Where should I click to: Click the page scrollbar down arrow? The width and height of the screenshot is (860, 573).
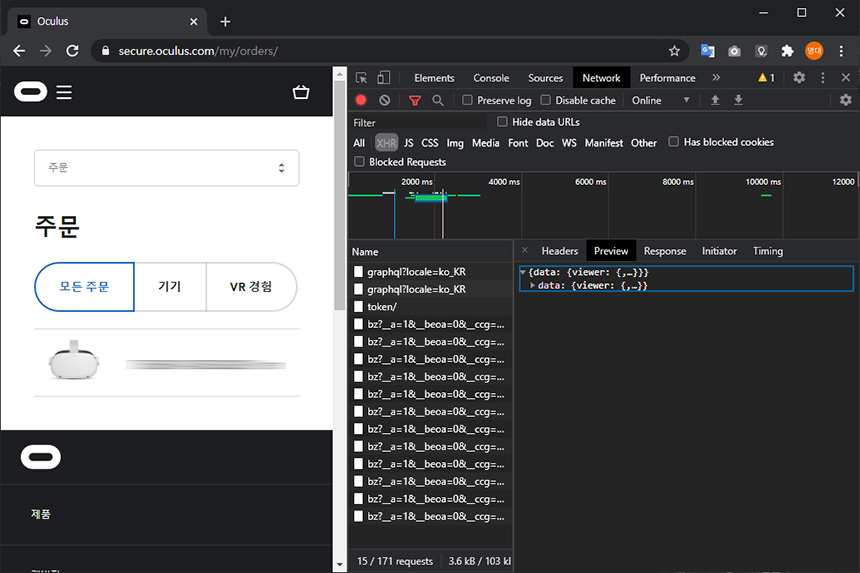(340, 564)
